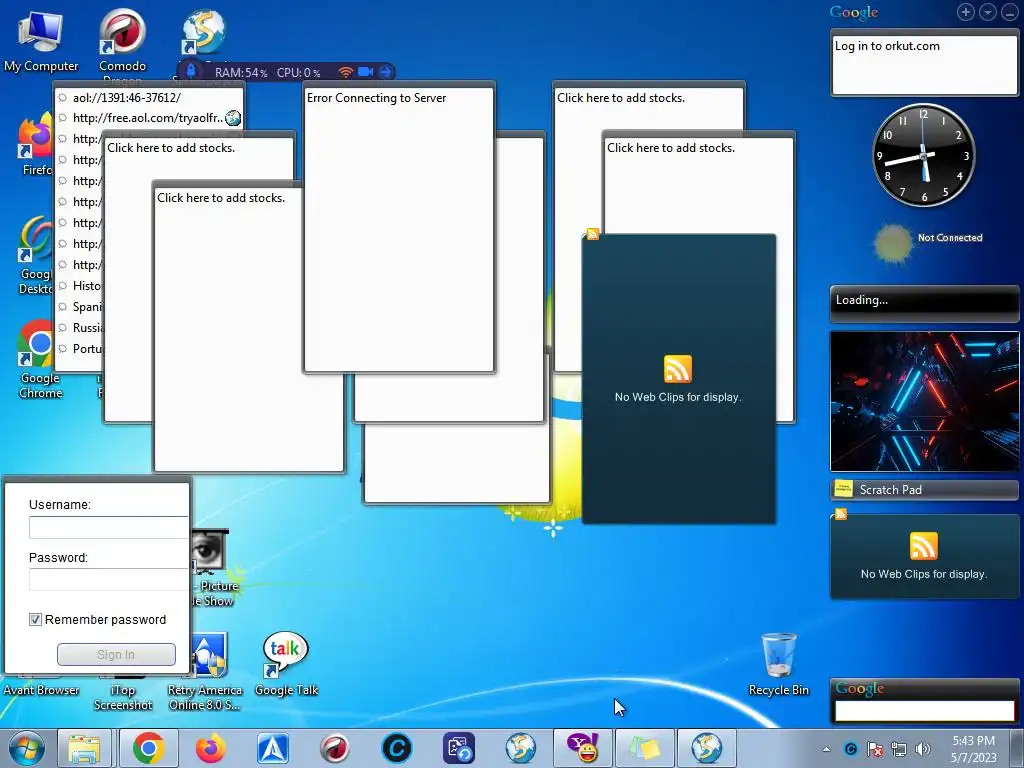Click the Google search box in sidebar
The height and width of the screenshot is (768, 1024).
point(924,711)
